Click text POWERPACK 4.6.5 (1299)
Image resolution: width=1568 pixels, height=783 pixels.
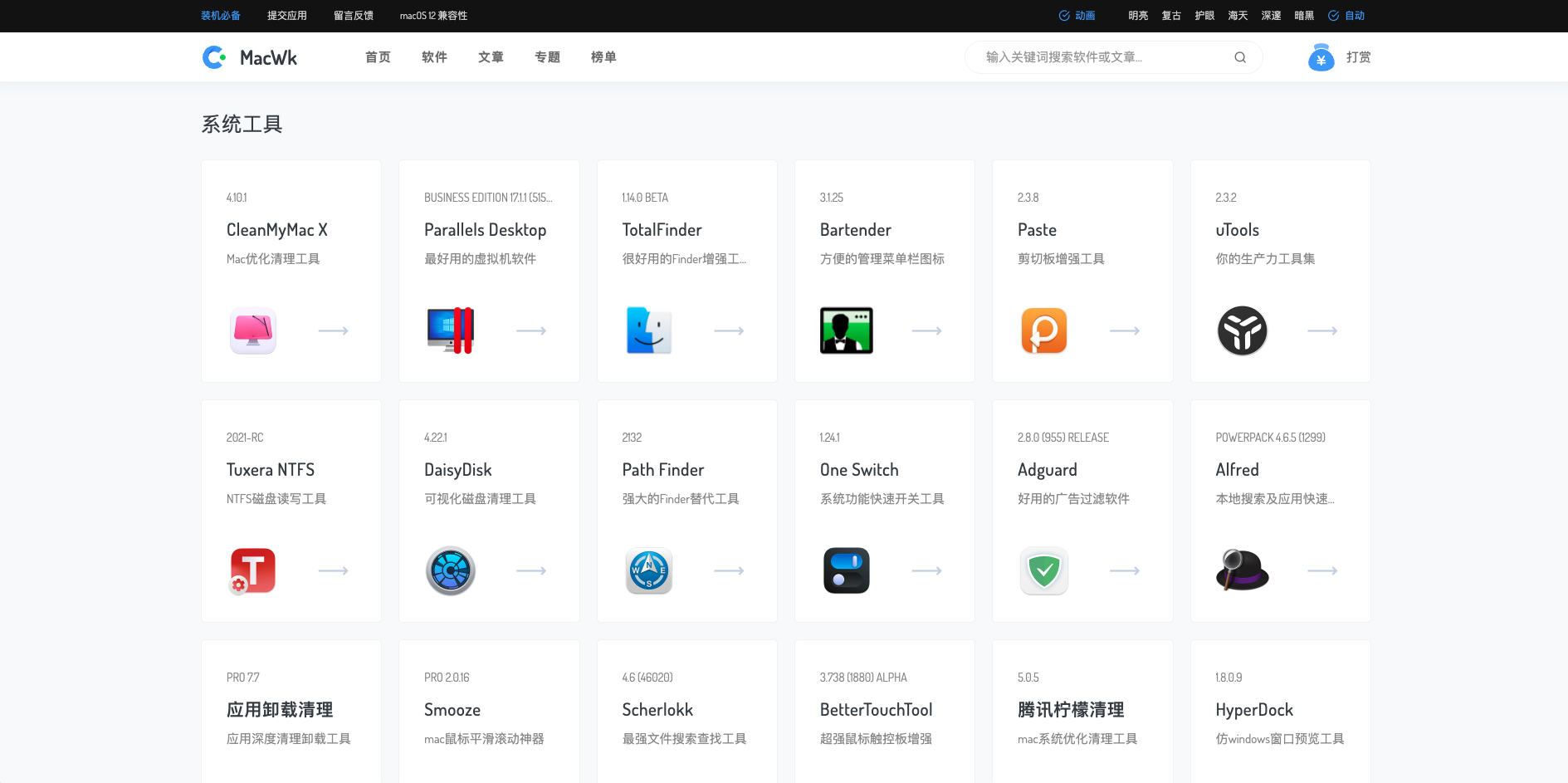point(1270,438)
